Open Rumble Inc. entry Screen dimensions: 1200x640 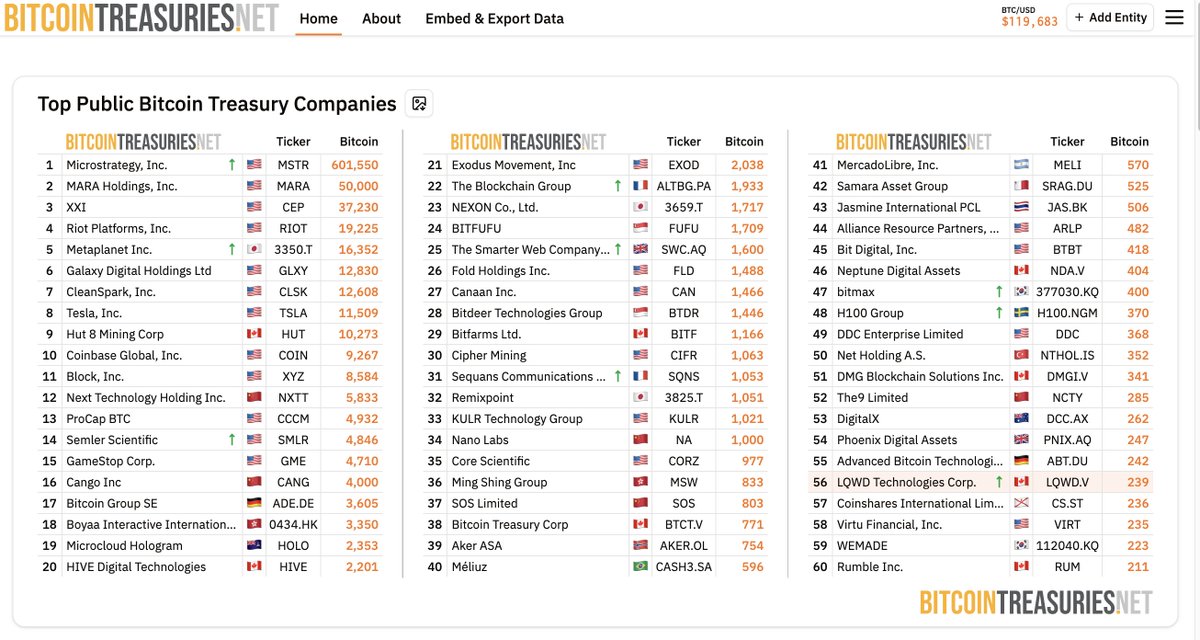click(870, 567)
